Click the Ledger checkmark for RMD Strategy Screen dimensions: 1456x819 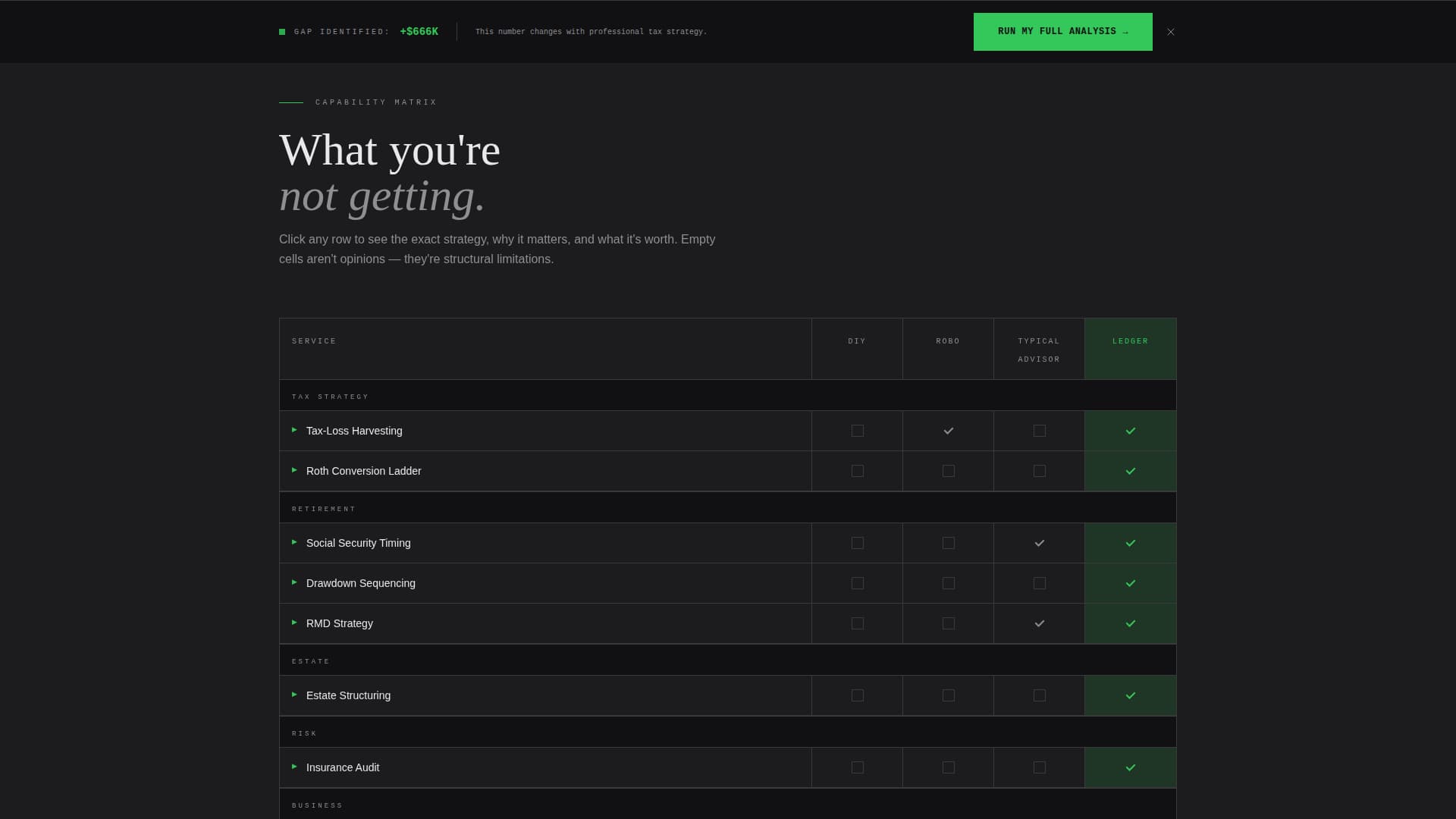click(1130, 623)
